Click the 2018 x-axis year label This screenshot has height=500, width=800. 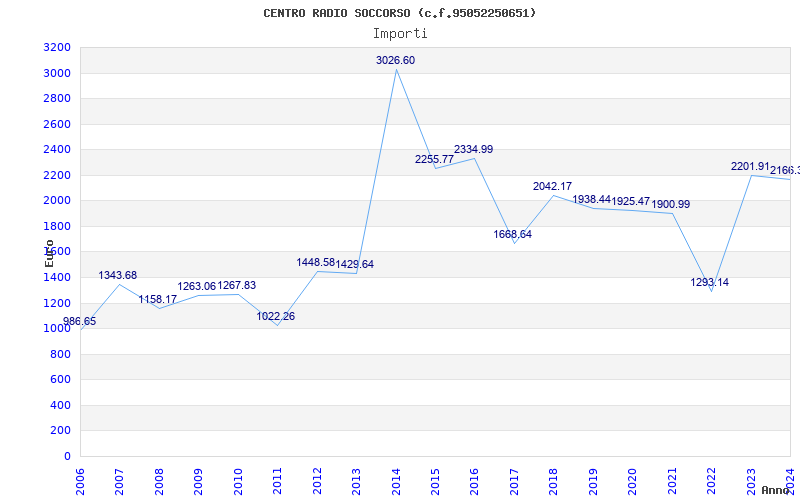coord(554,482)
